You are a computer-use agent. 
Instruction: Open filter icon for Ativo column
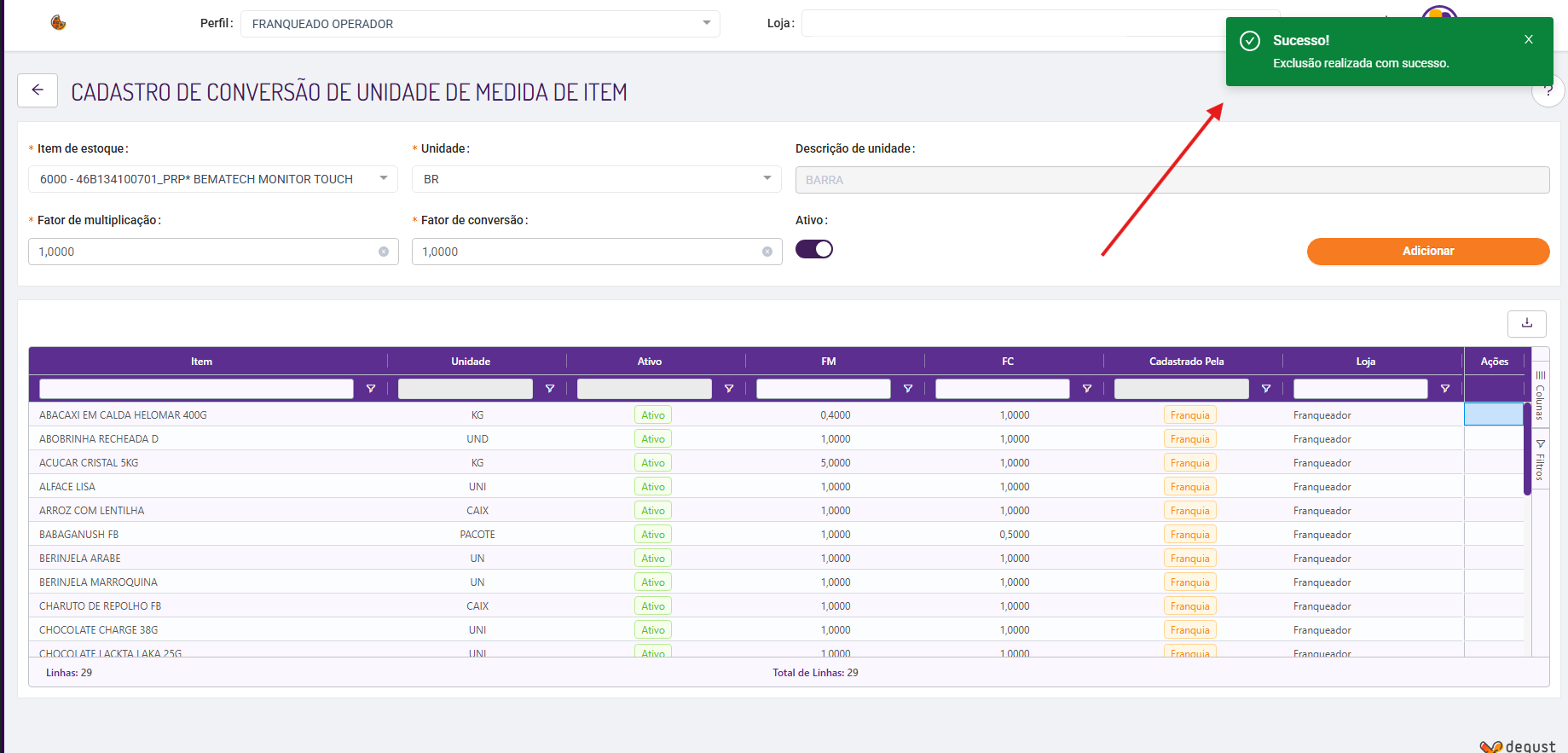click(729, 389)
